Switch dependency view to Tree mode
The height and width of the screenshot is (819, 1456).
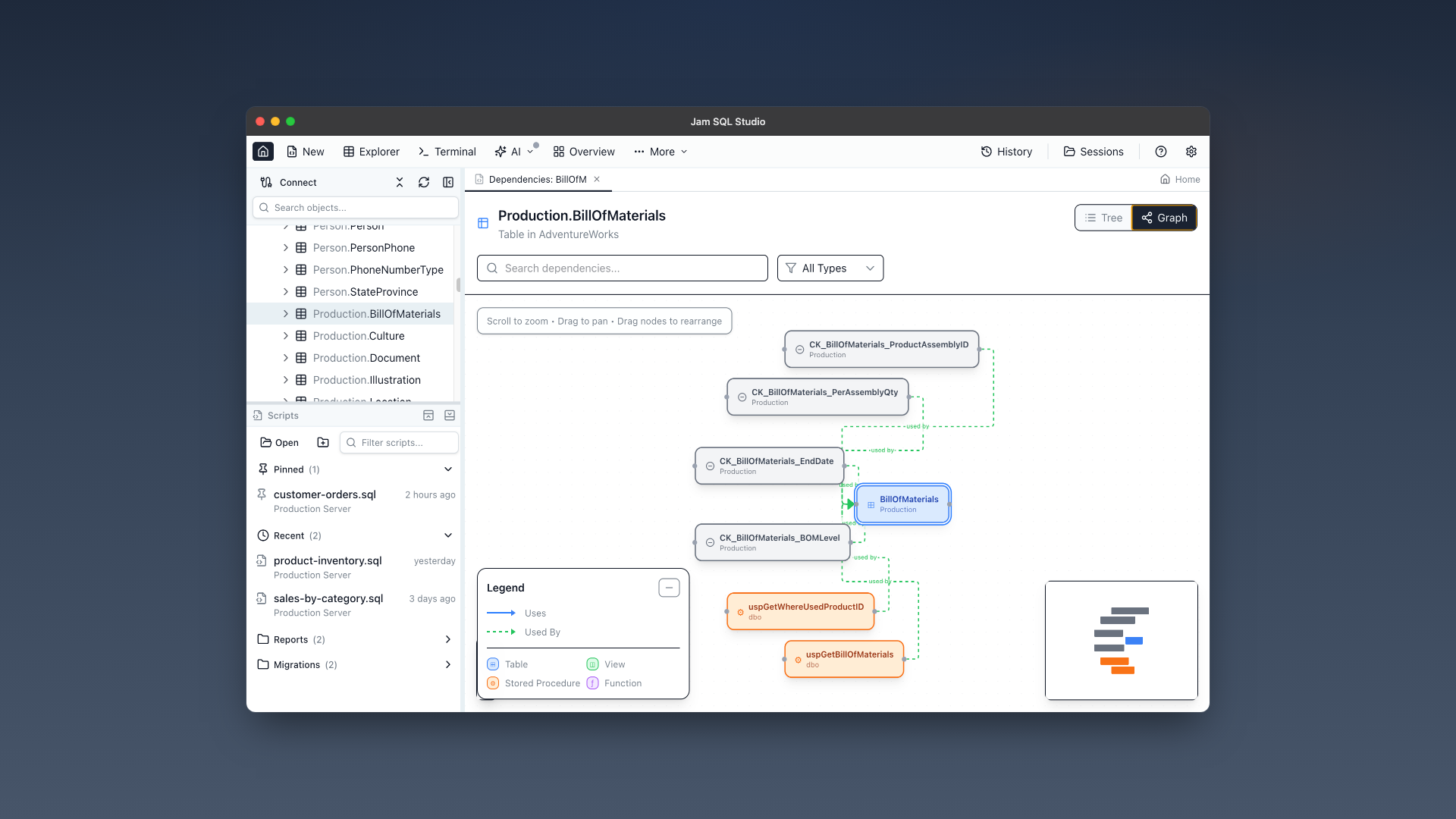click(1103, 218)
